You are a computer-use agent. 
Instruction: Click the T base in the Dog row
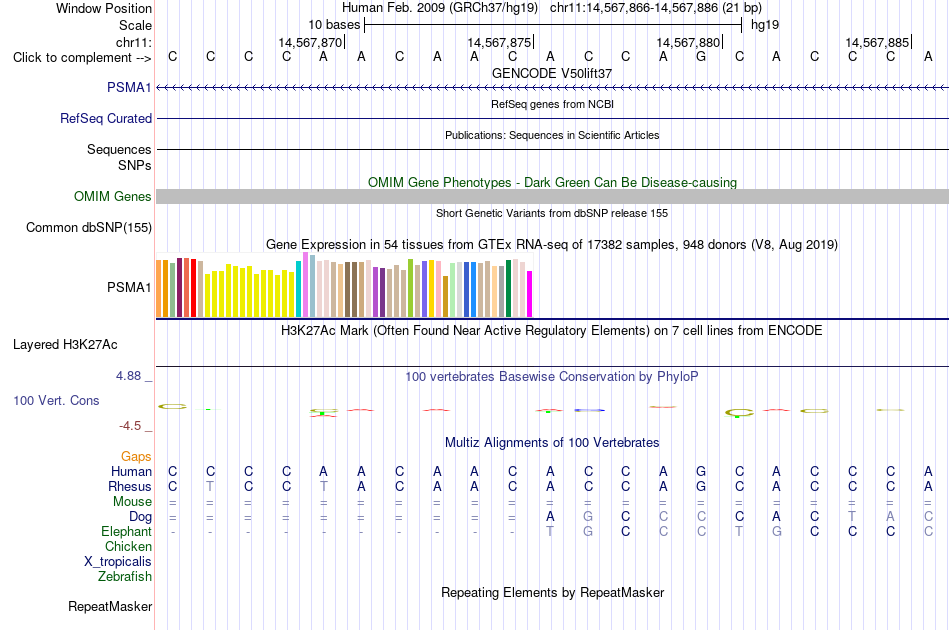[852, 517]
